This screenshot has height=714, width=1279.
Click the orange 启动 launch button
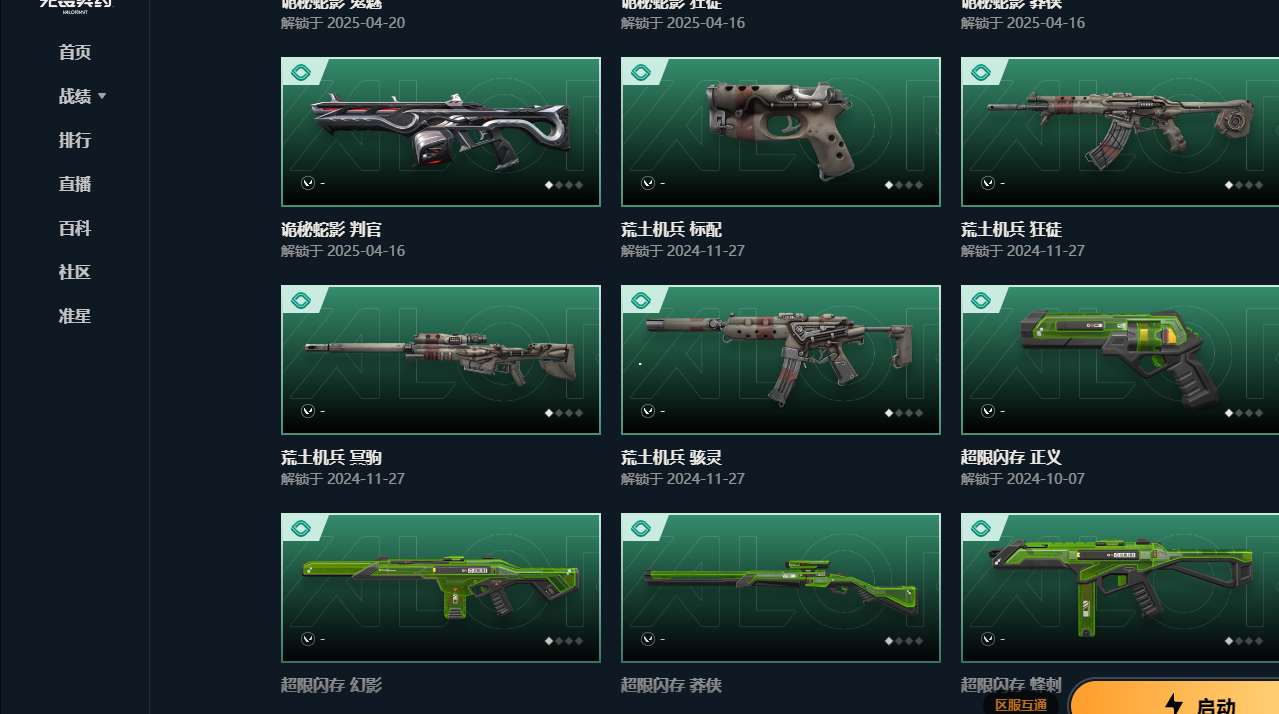1174,697
